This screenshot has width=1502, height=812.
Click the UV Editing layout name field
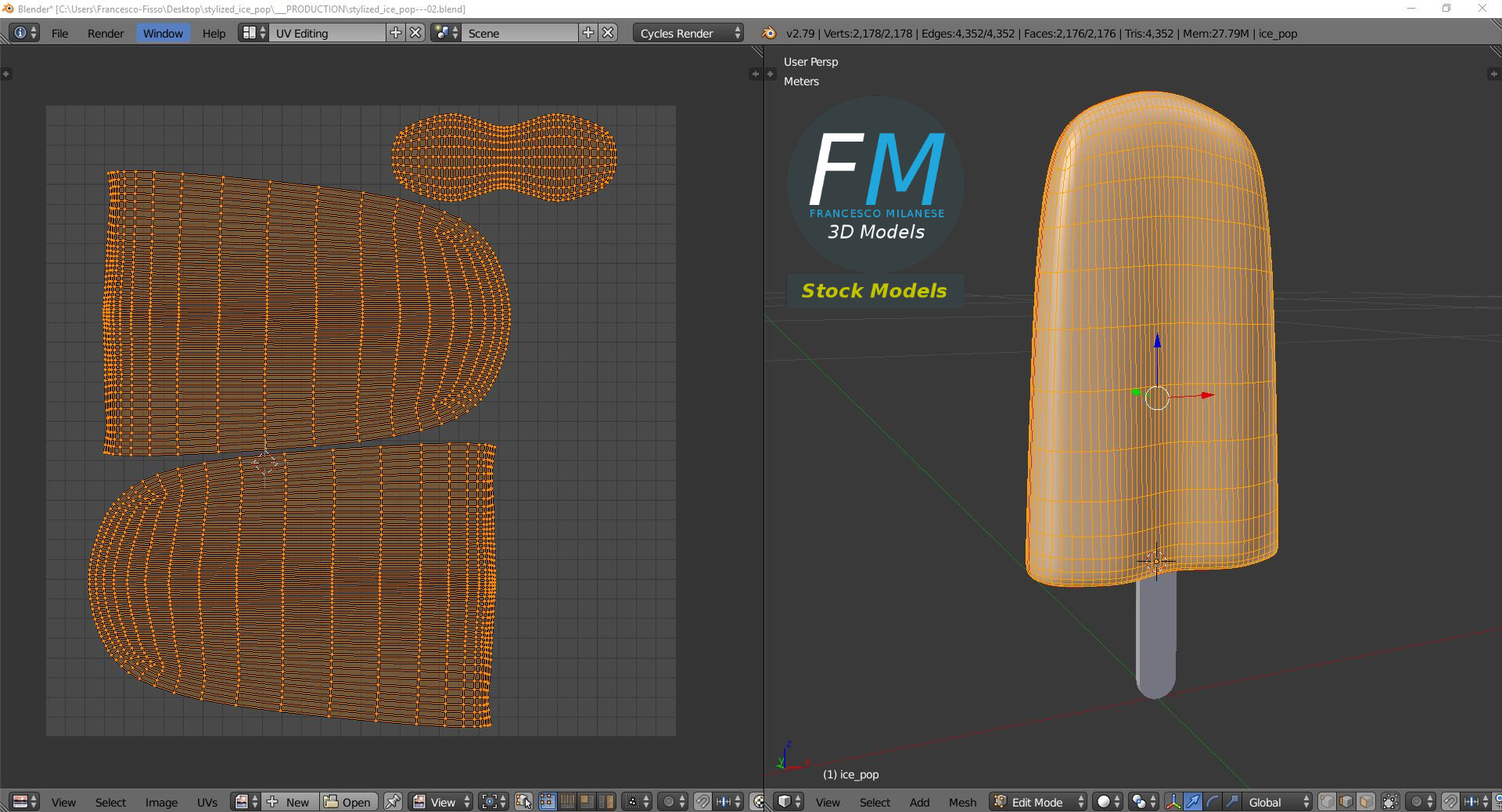[329, 33]
